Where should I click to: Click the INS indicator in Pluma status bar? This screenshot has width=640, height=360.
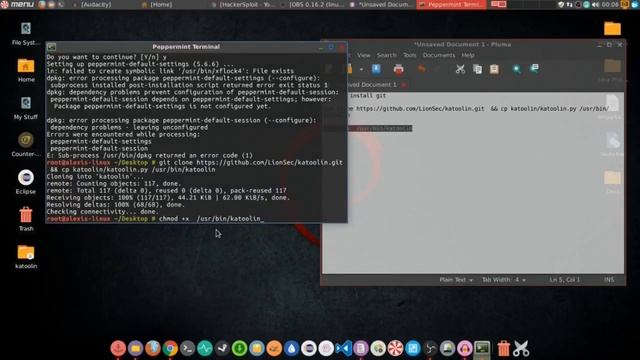tap(609, 280)
